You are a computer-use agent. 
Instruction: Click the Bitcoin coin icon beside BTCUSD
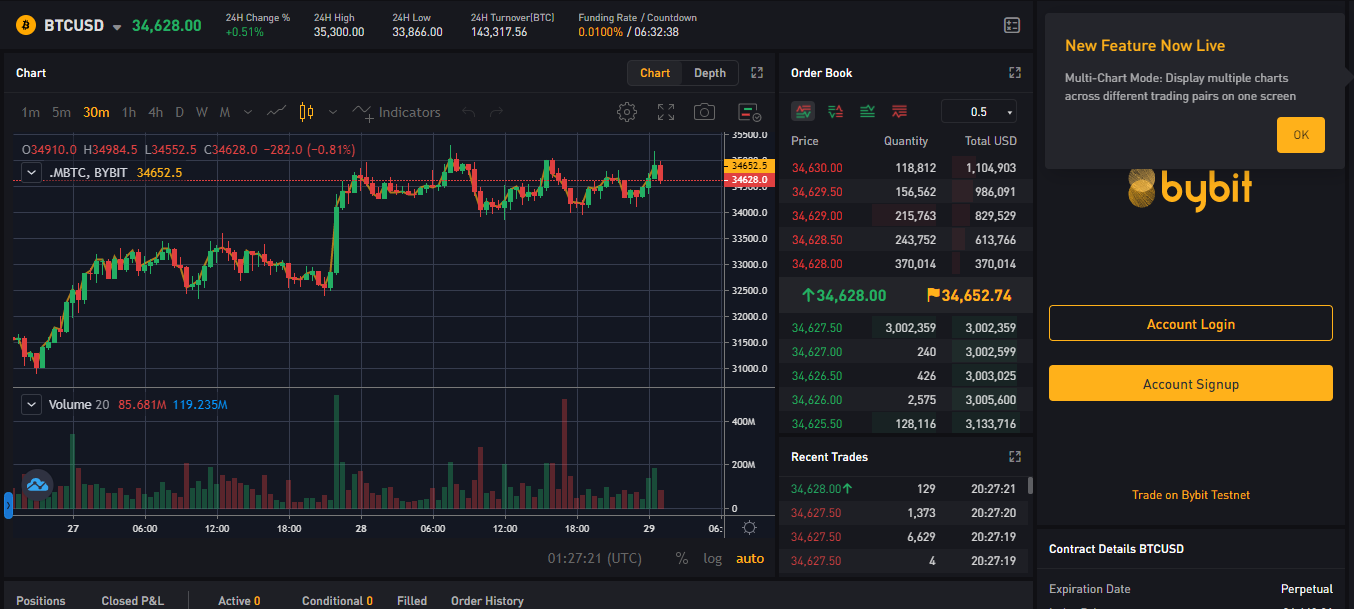click(26, 25)
